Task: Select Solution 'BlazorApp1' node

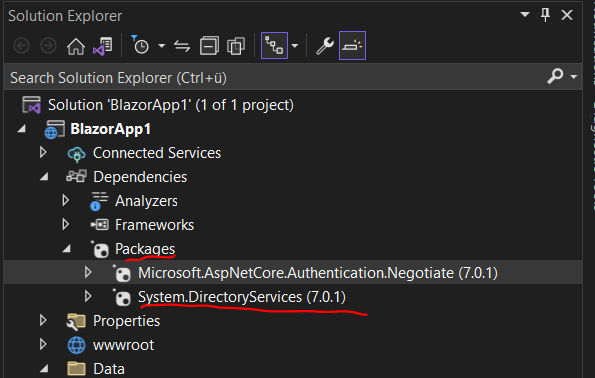Action: [171, 105]
